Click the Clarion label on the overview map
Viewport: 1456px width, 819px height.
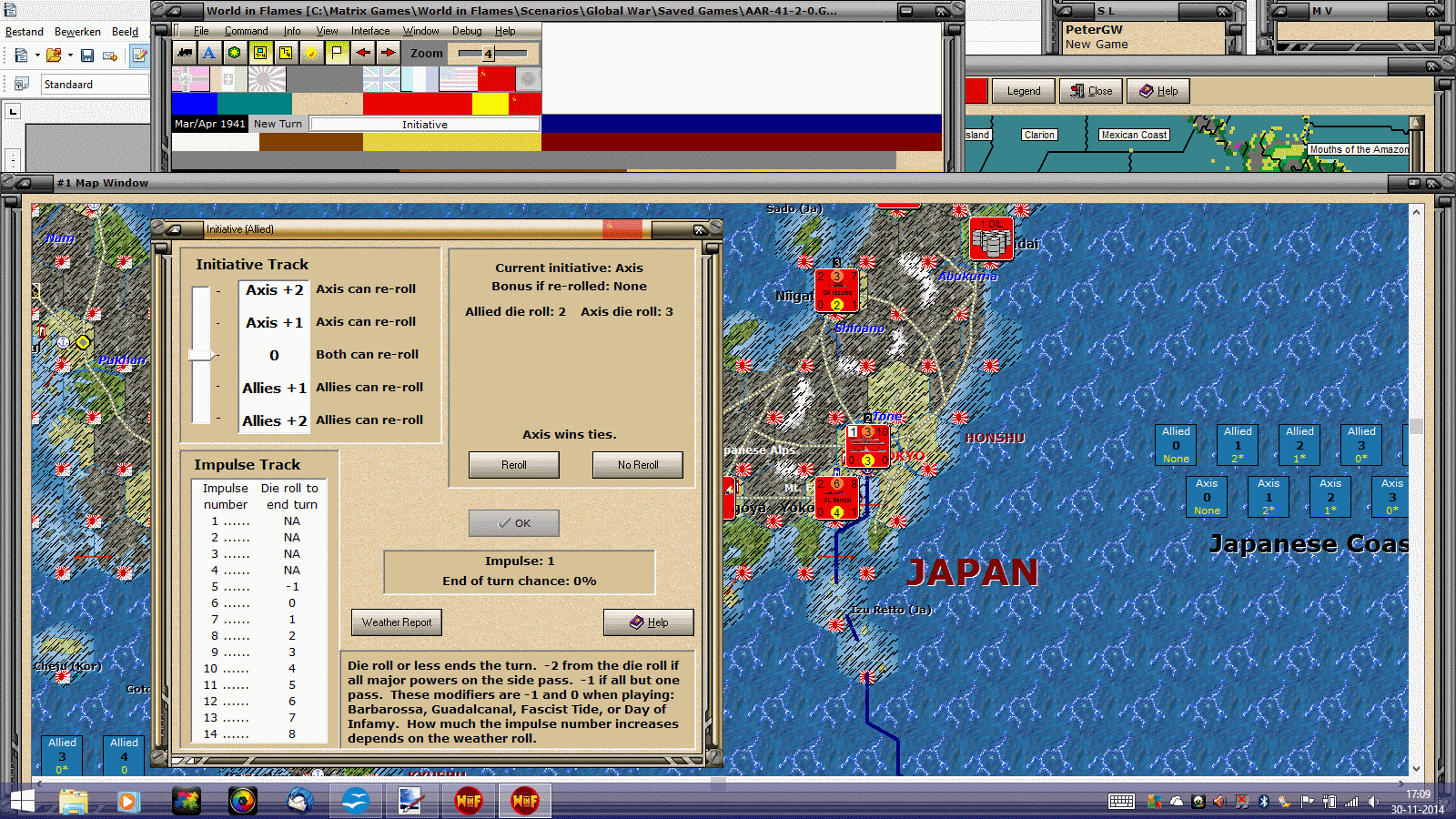coord(1039,135)
